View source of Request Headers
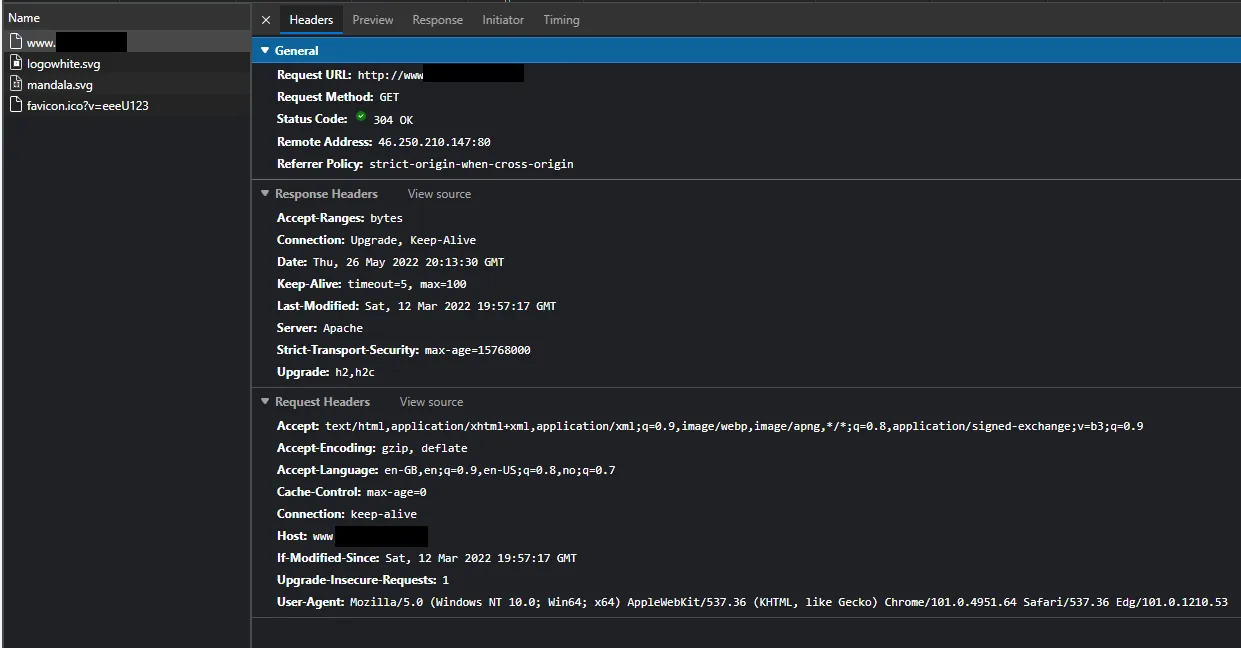 tap(431, 402)
